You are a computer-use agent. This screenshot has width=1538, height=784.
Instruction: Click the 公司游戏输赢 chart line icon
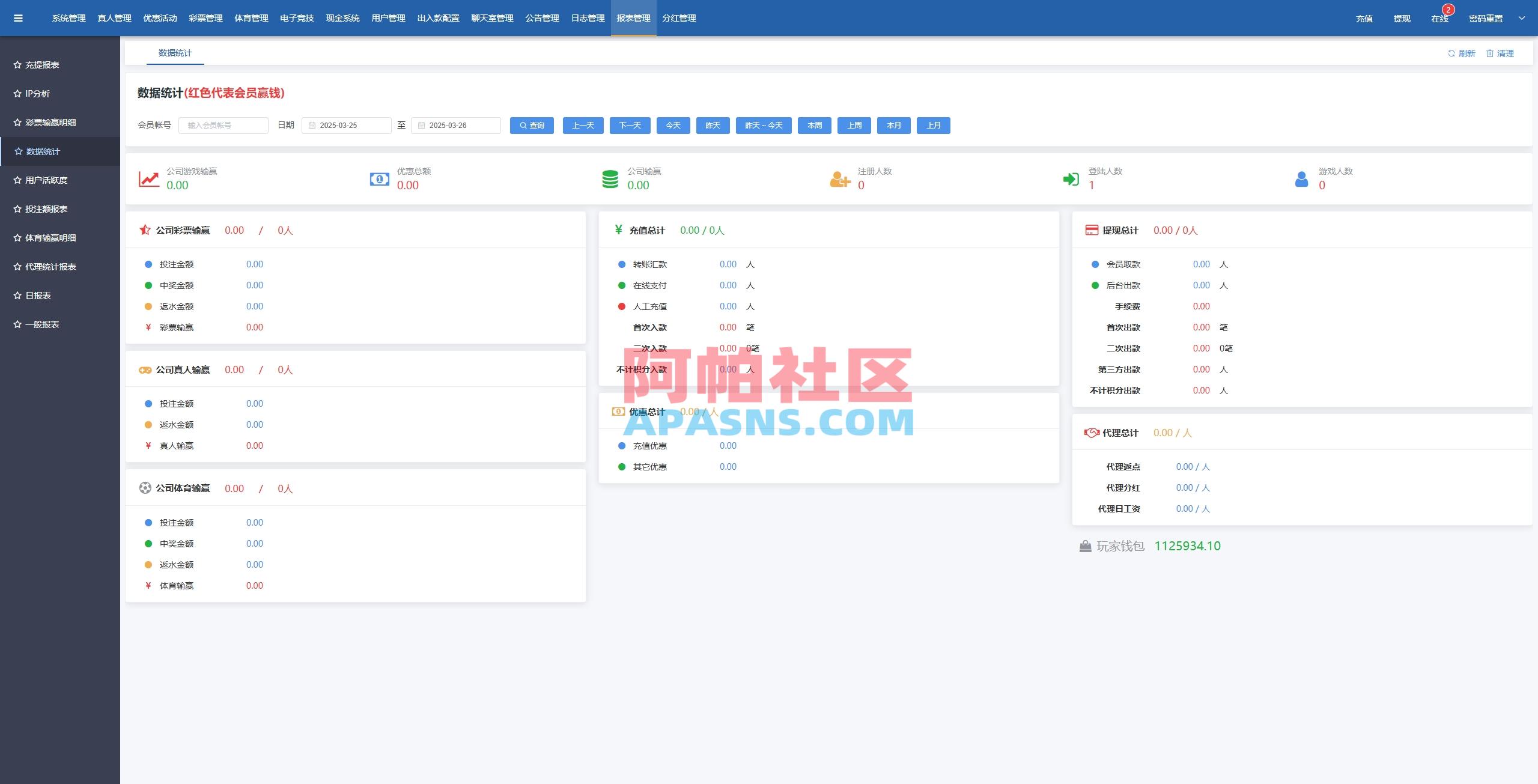(149, 179)
